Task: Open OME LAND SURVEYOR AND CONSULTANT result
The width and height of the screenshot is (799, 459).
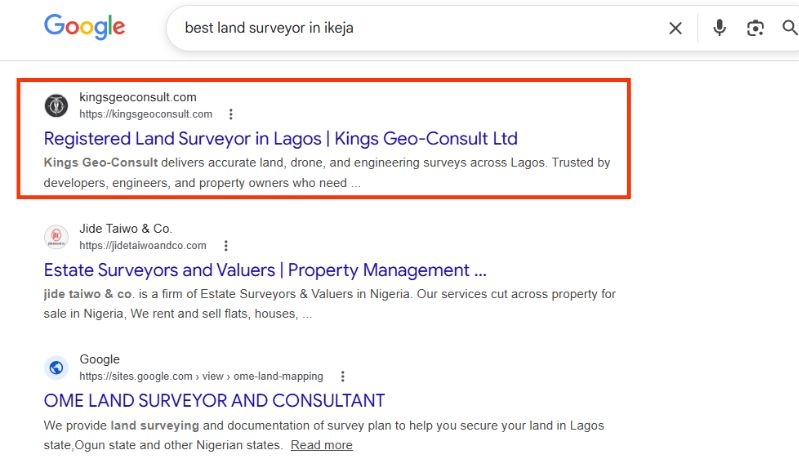Action: pyautogui.click(x=215, y=401)
